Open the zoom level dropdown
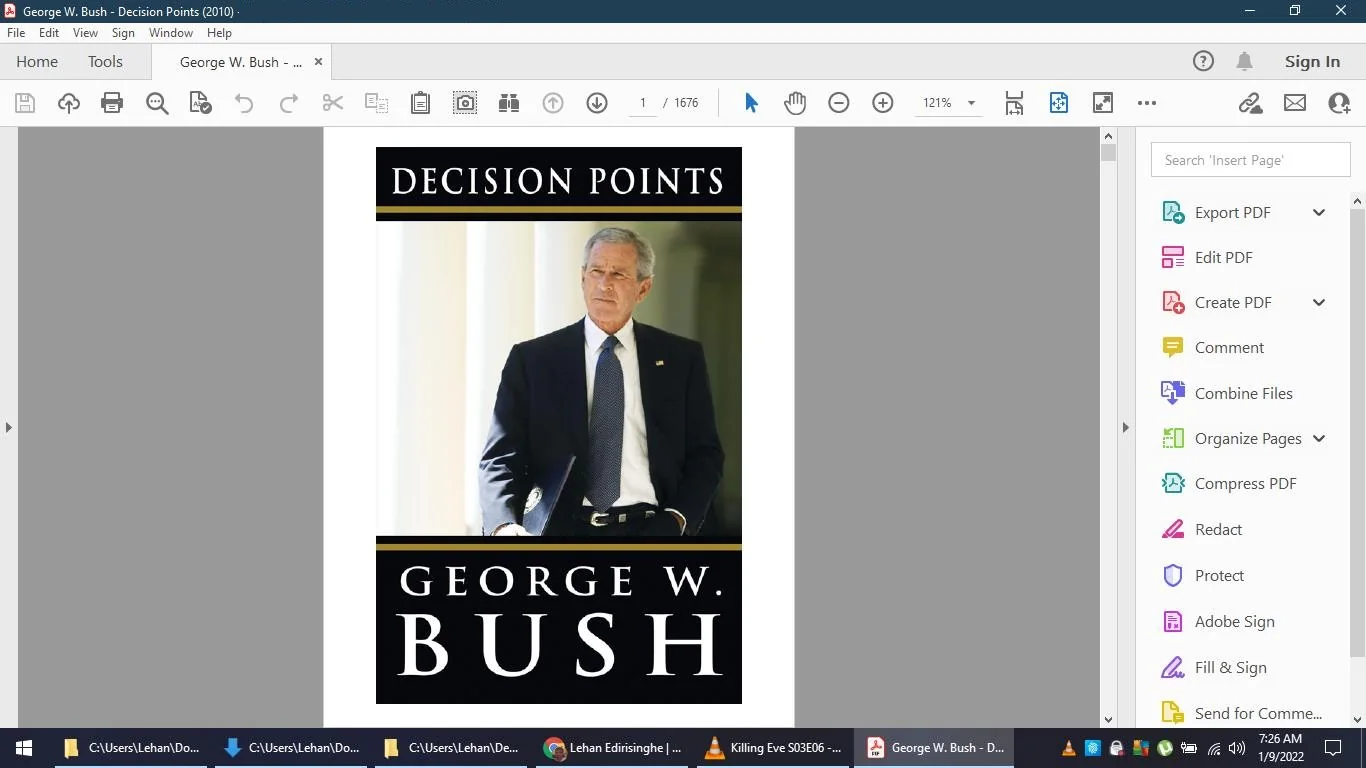Image resolution: width=1366 pixels, height=768 pixels. point(971,103)
